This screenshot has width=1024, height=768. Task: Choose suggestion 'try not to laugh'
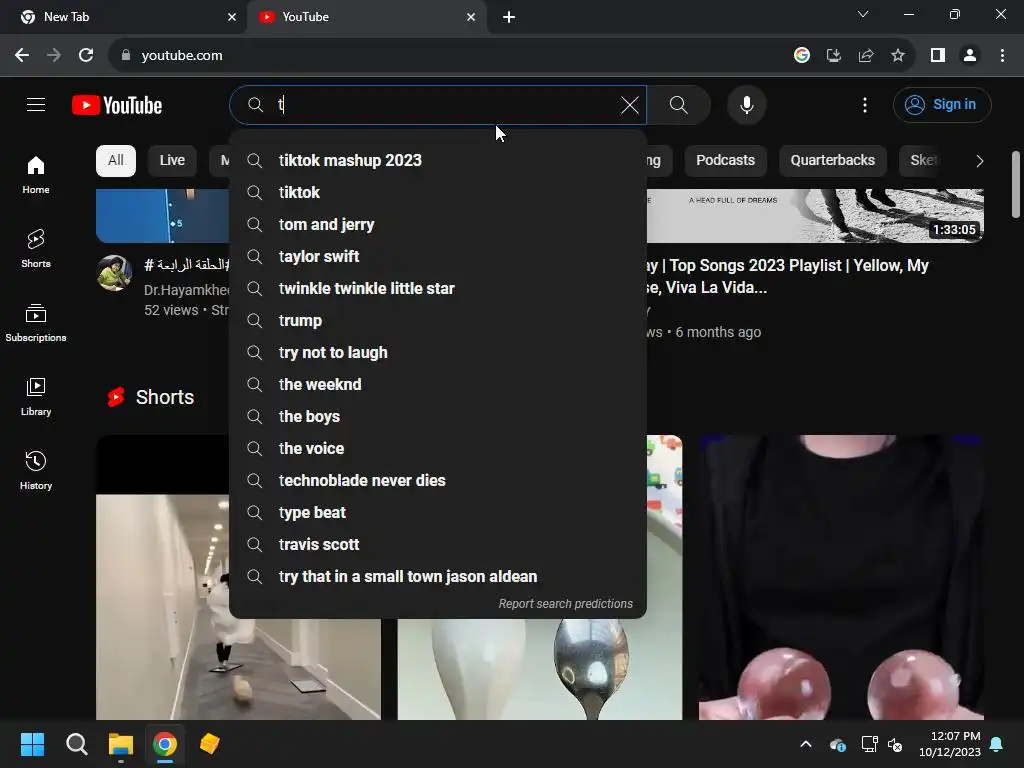[438, 353]
